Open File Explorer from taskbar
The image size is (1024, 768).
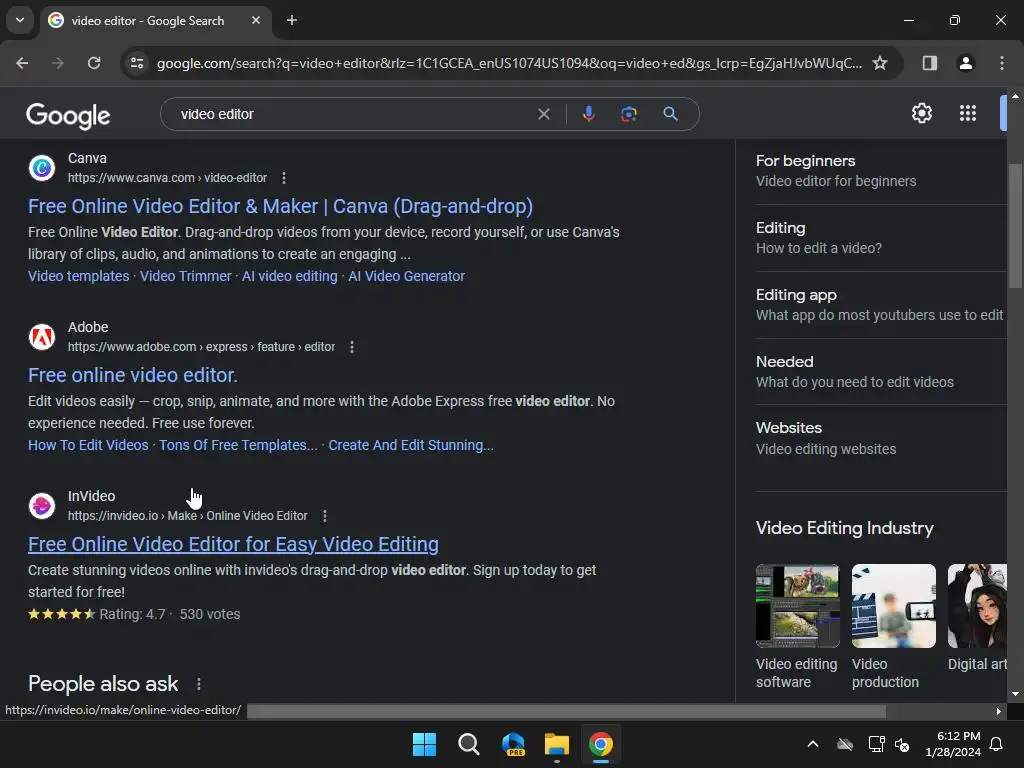556,744
